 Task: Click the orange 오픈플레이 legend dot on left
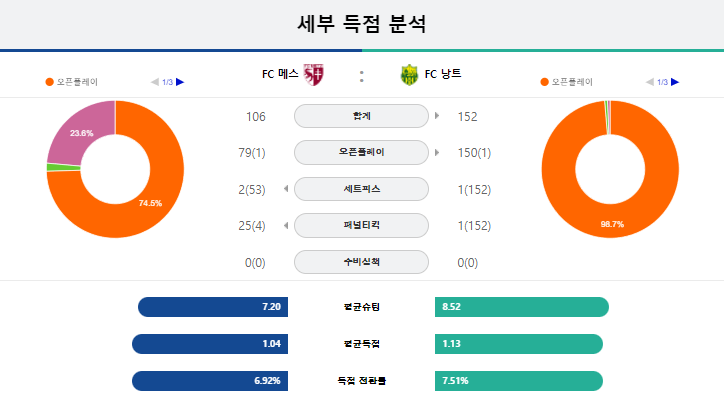[x=49, y=82]
